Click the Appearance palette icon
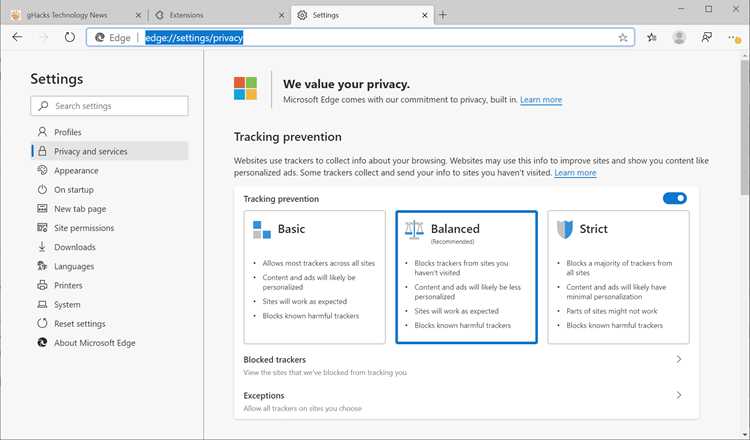Viewport: 750px width, 440px height. click(42, 170)
